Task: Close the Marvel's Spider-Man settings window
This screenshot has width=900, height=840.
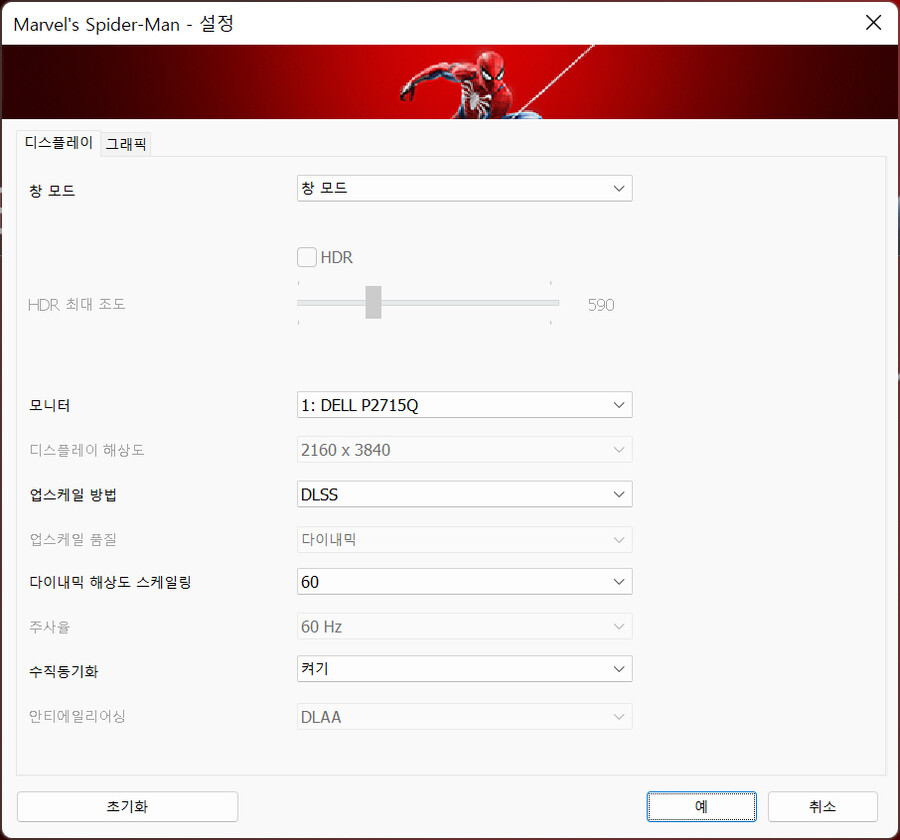Action: click(x=873, y=23)
